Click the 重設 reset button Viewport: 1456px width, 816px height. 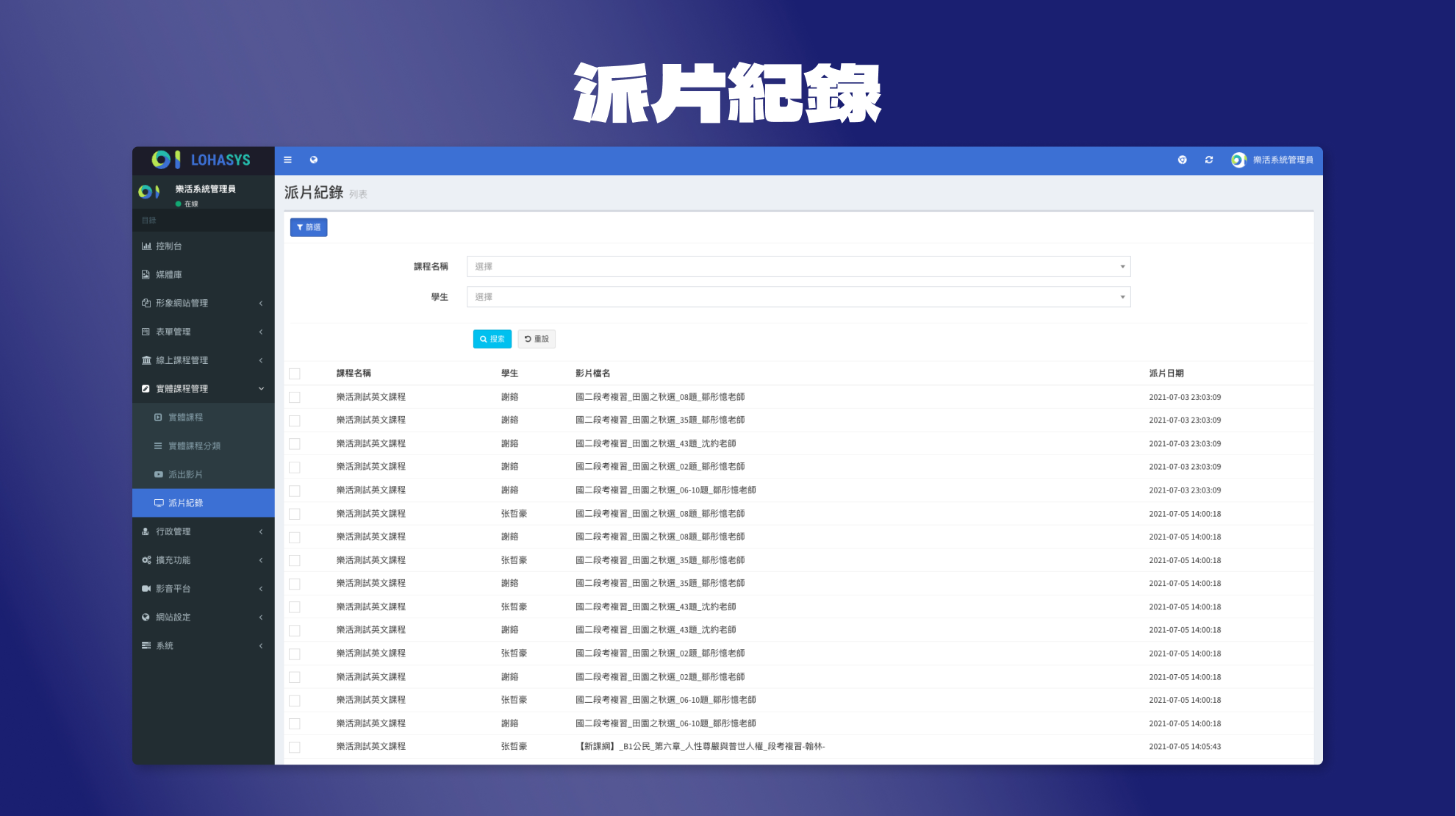point(537,339)
